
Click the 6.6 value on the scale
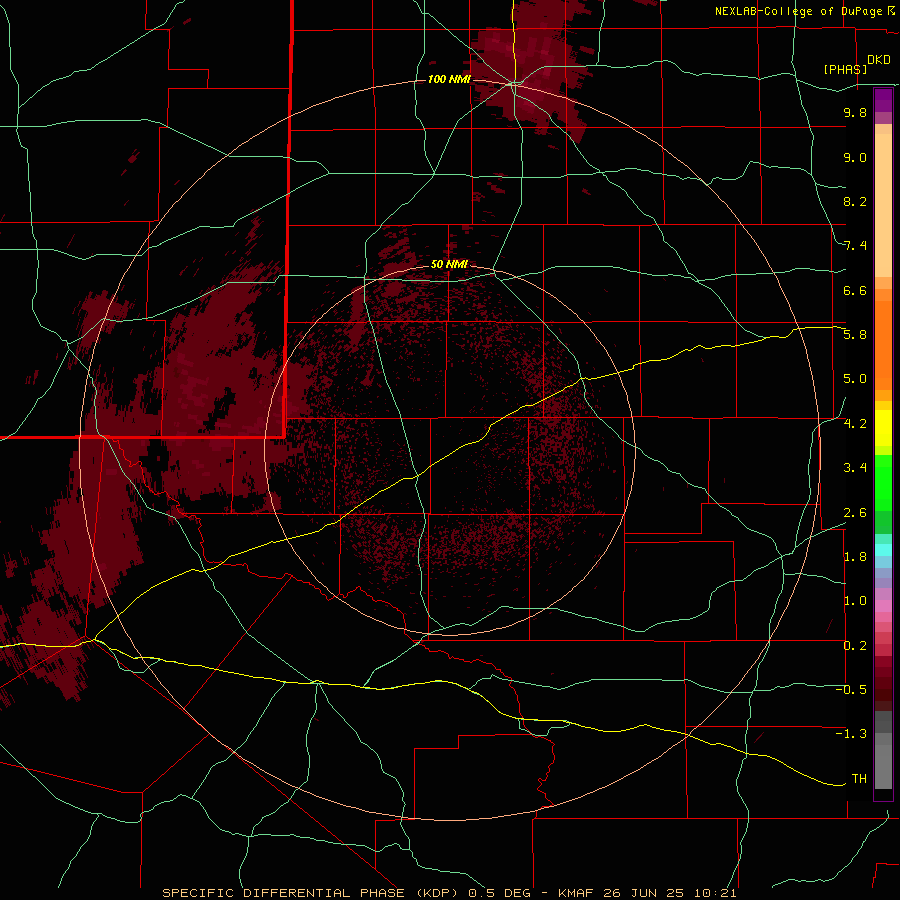click(855, 290)
